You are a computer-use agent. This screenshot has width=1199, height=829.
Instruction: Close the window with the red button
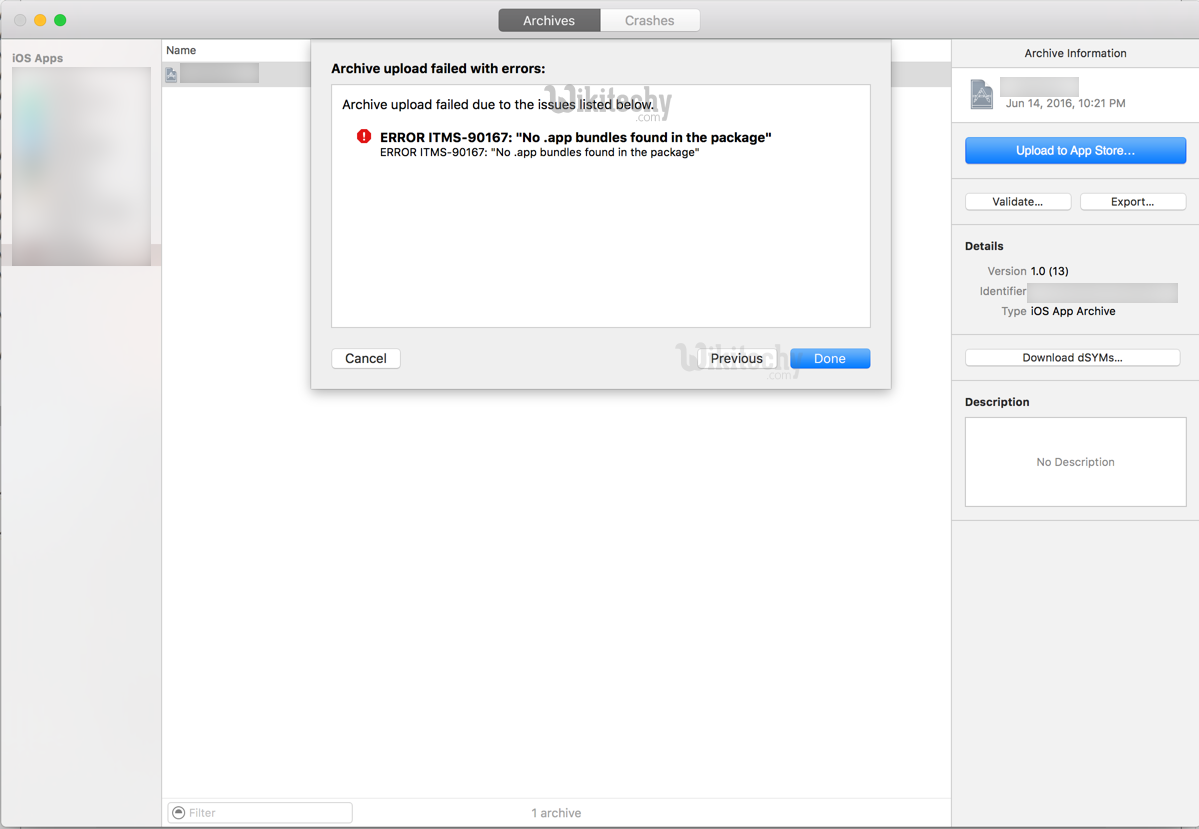click(20, 20)
